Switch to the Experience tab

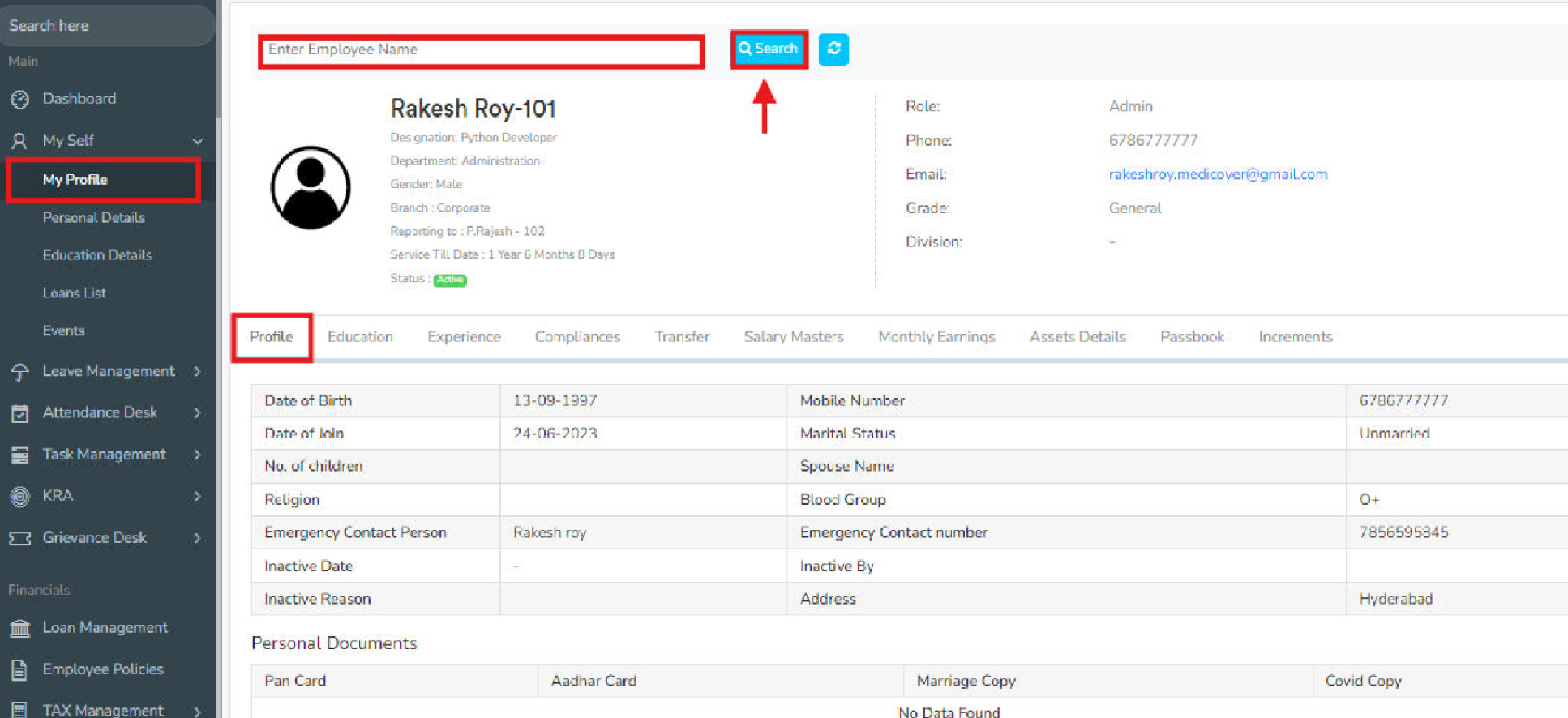tap(464, 337)
